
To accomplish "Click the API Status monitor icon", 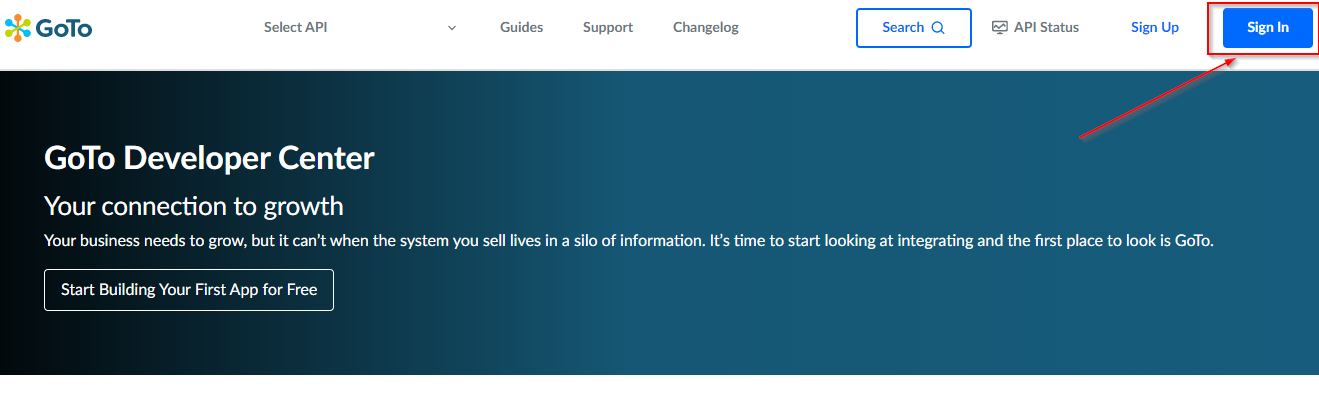I will click(x=1000, y=28).
